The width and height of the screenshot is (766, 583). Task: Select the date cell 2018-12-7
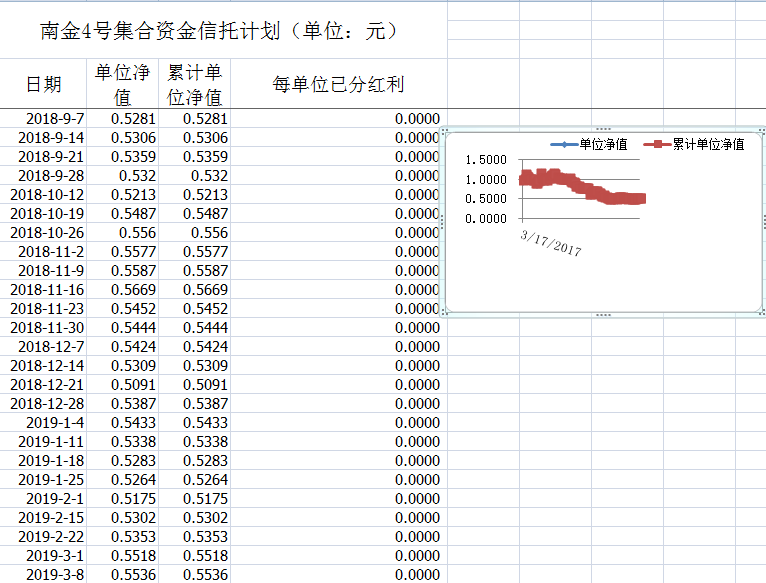43,346
